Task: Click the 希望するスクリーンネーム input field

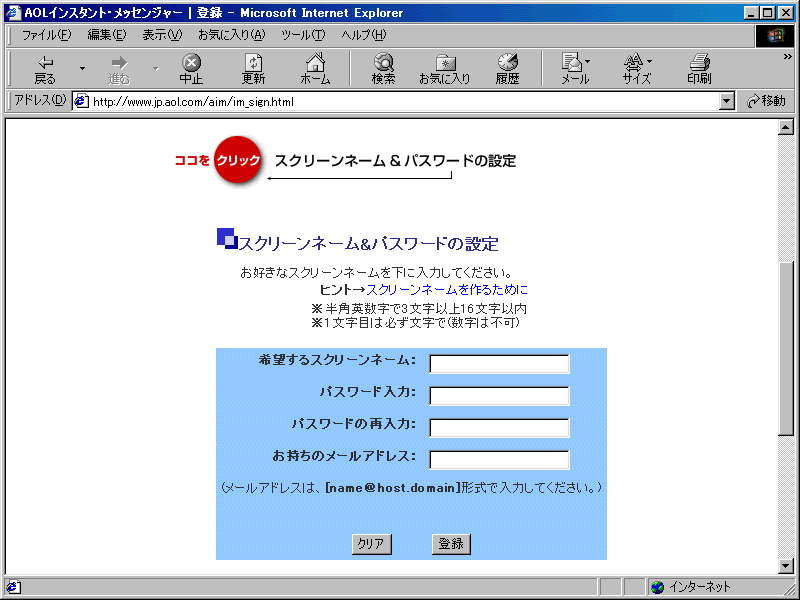Action: tap(499, 364)
